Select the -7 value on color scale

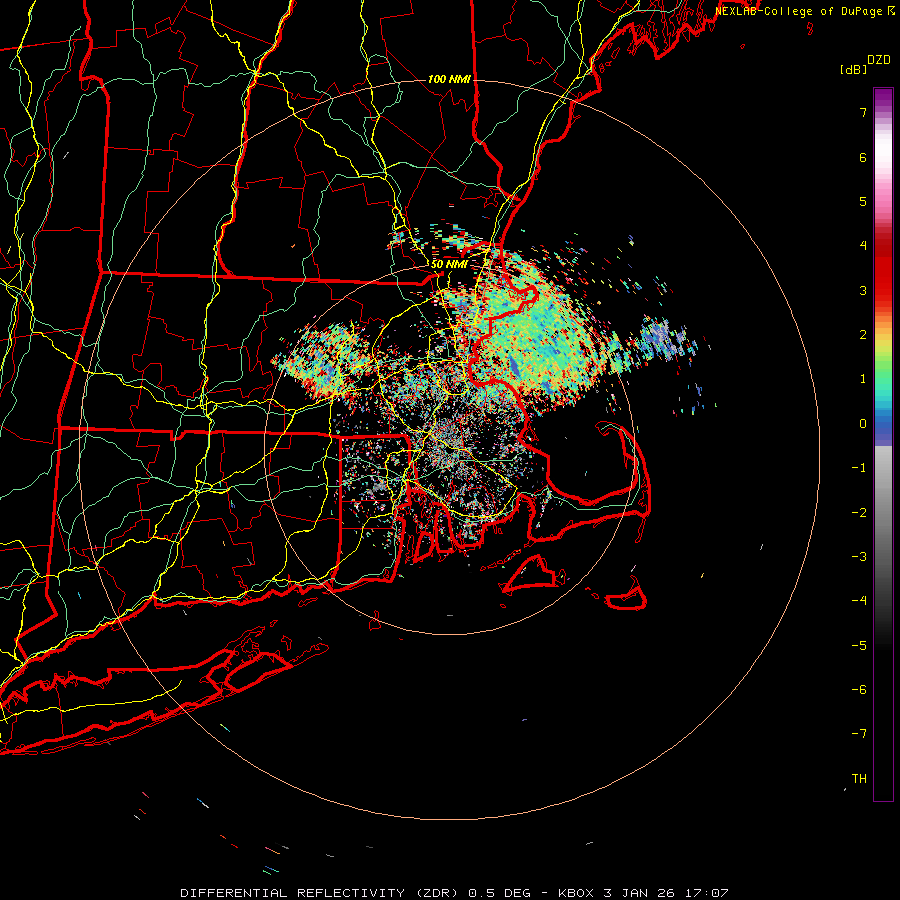point(859,734)
